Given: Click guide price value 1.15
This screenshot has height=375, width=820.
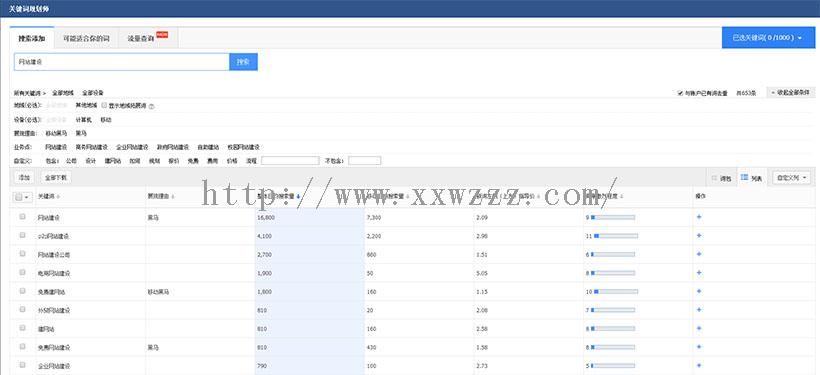Looking at the screenshot, I should pos(482,291).
